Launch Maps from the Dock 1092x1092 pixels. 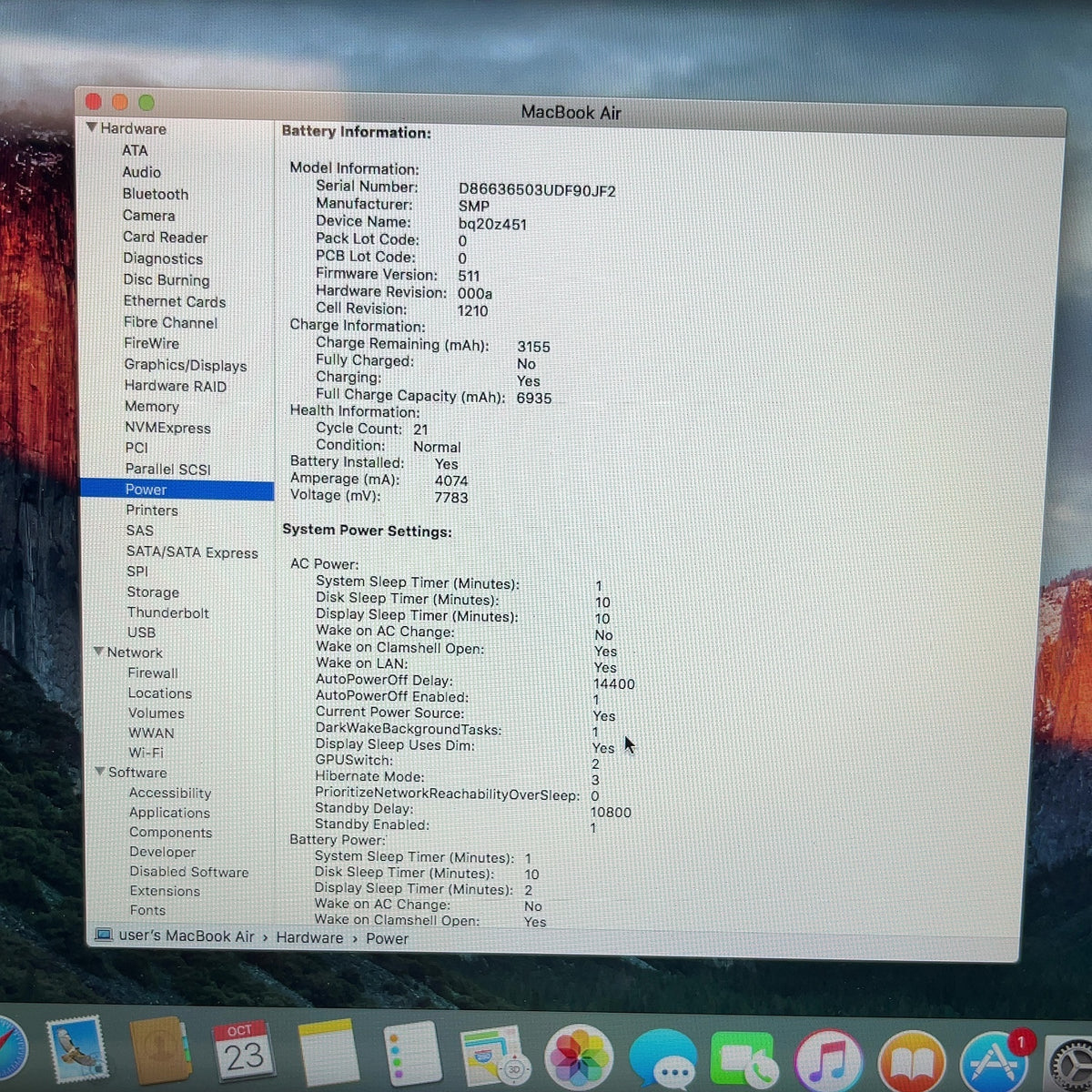click(493, 1056)
